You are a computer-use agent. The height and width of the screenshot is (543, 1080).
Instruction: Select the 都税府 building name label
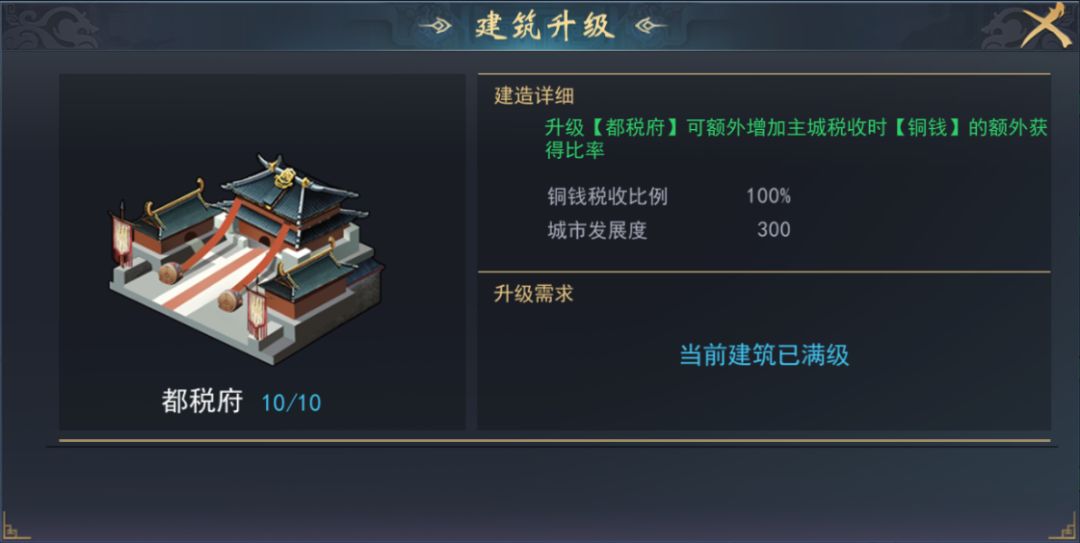pos(202,402)
